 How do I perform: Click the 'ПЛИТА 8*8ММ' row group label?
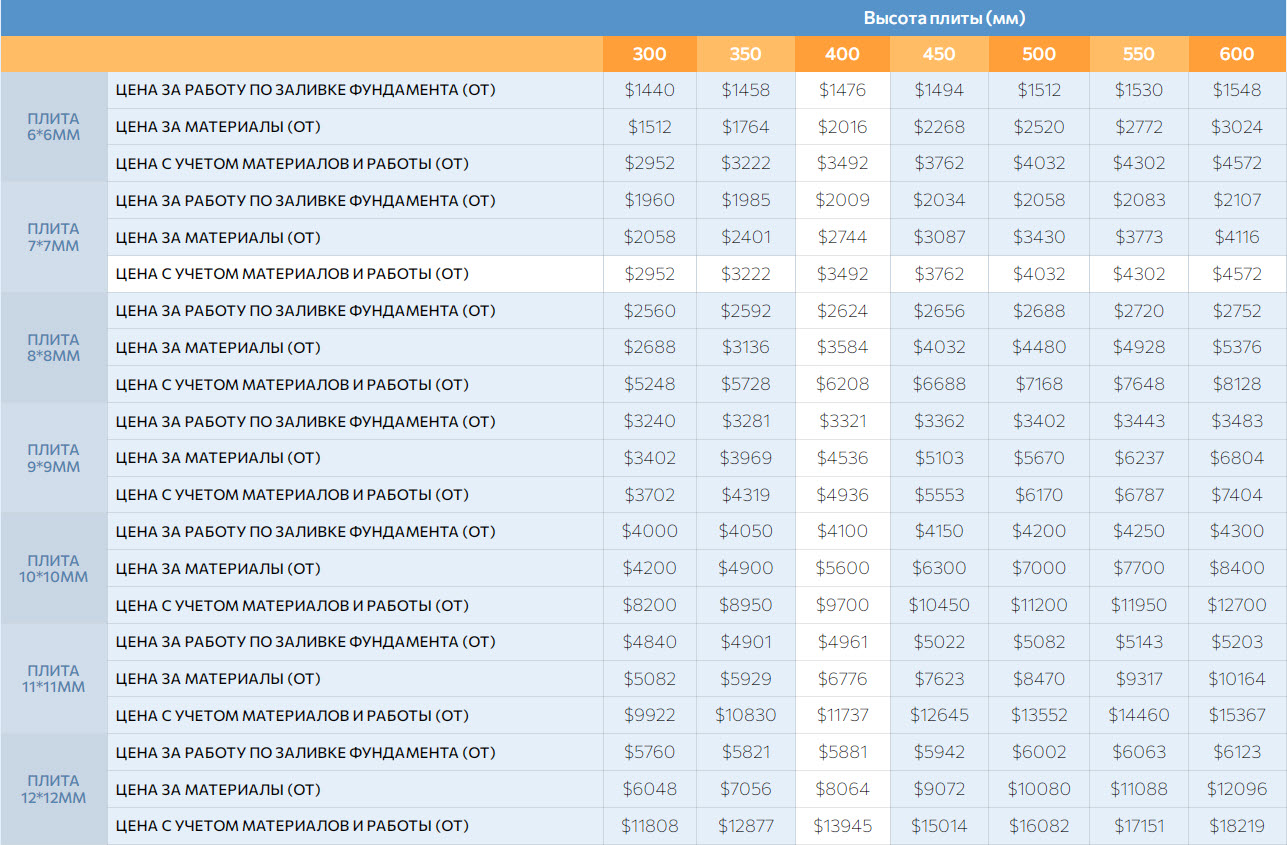pos(54,347)
